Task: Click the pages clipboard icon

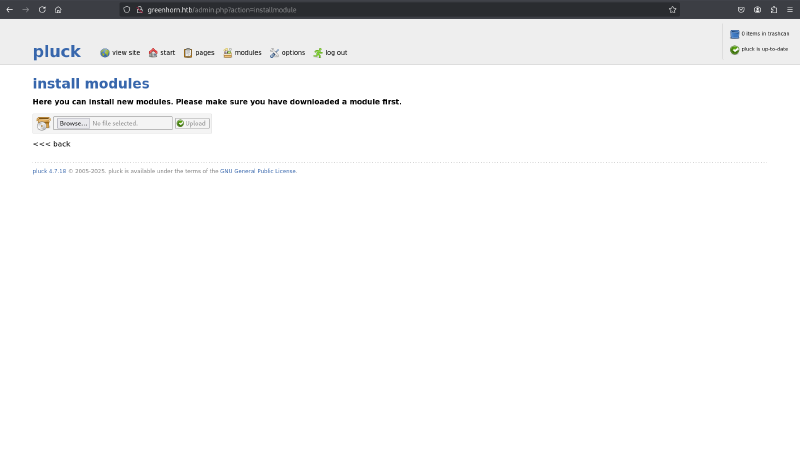Action: [x=188, y=53]
